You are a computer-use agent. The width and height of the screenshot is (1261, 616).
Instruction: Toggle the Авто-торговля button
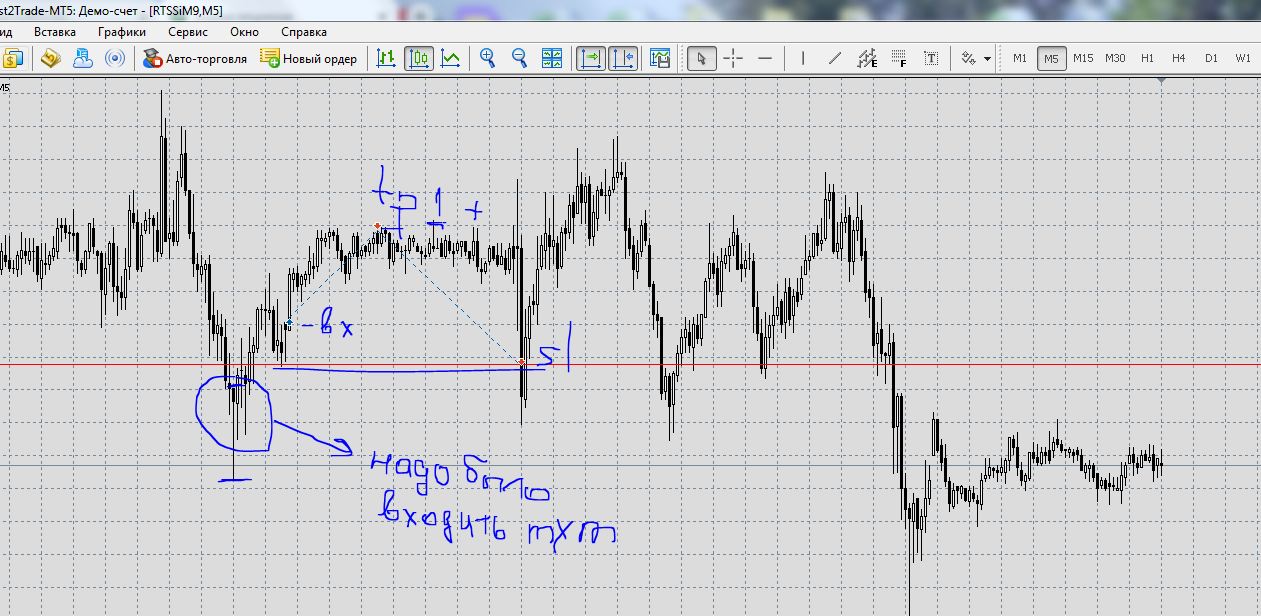click(195, 58)
